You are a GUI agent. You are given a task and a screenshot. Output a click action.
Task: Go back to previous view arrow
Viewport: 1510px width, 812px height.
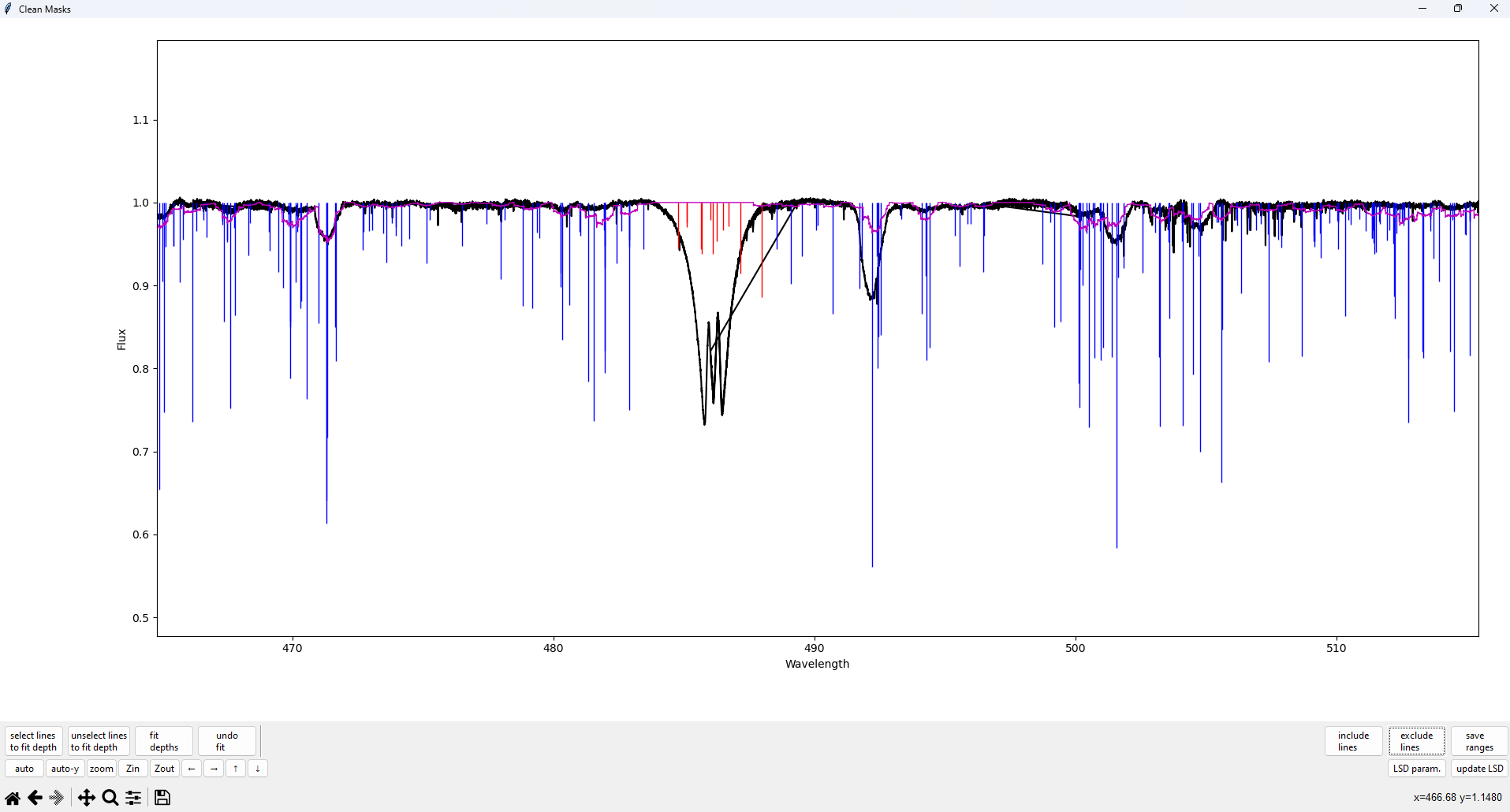(35, 798)
